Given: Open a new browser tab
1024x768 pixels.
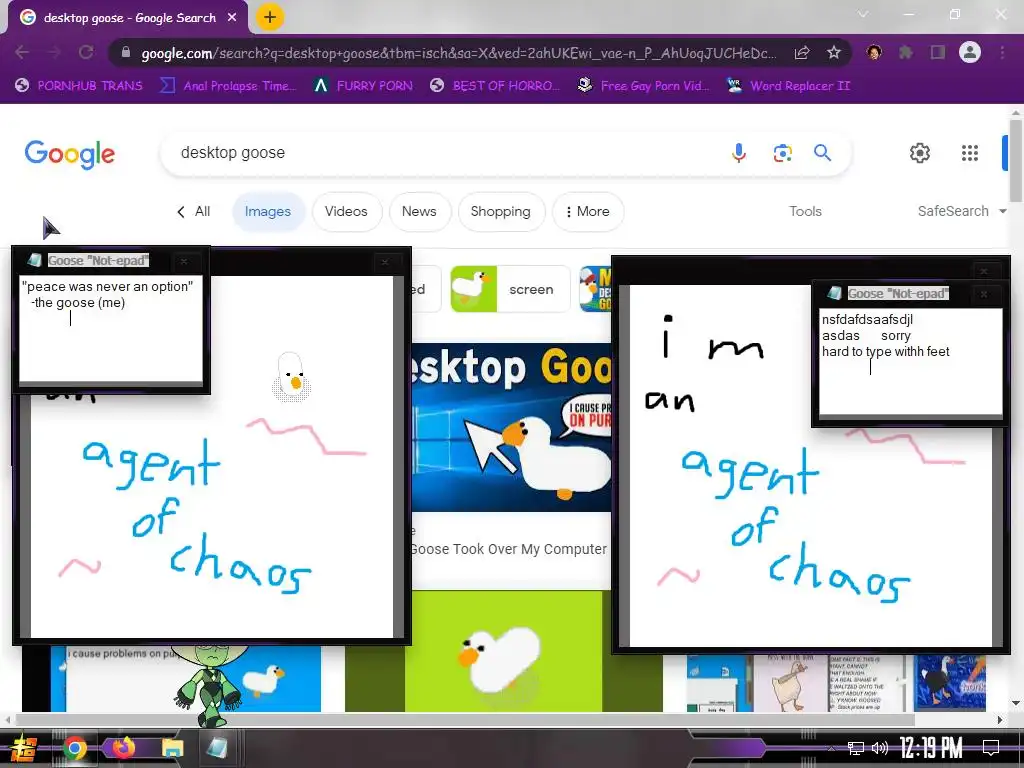Looking at the screenshot, I should tap(270, 18).
